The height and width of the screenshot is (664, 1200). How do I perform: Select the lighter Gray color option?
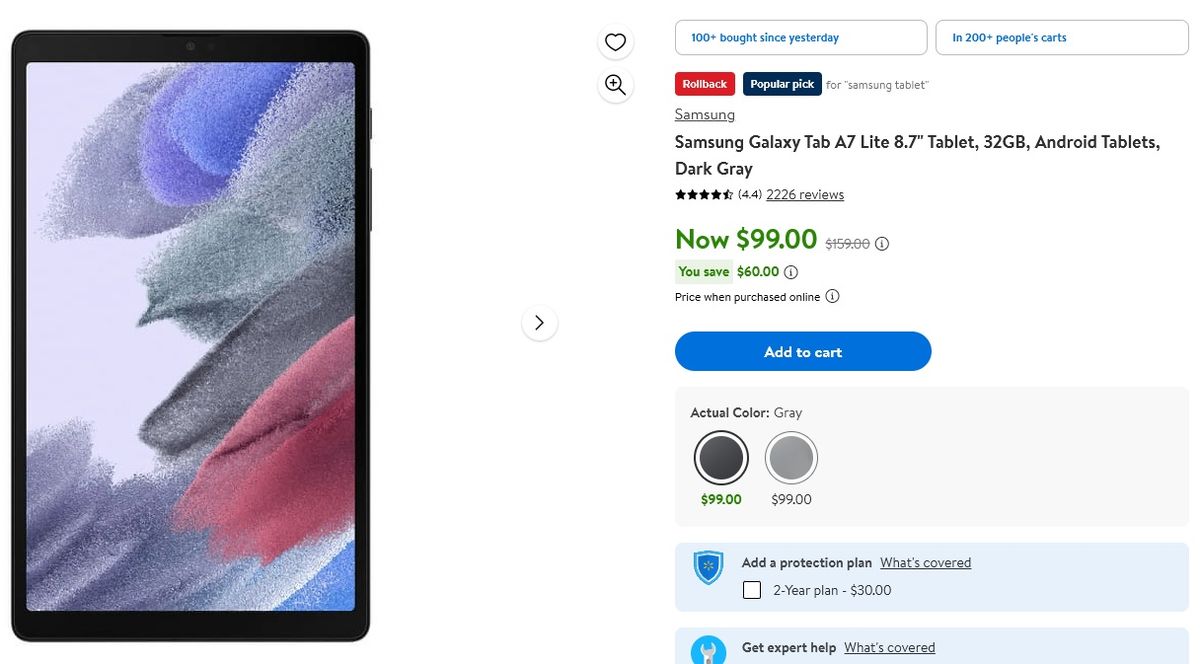point(791,457)
